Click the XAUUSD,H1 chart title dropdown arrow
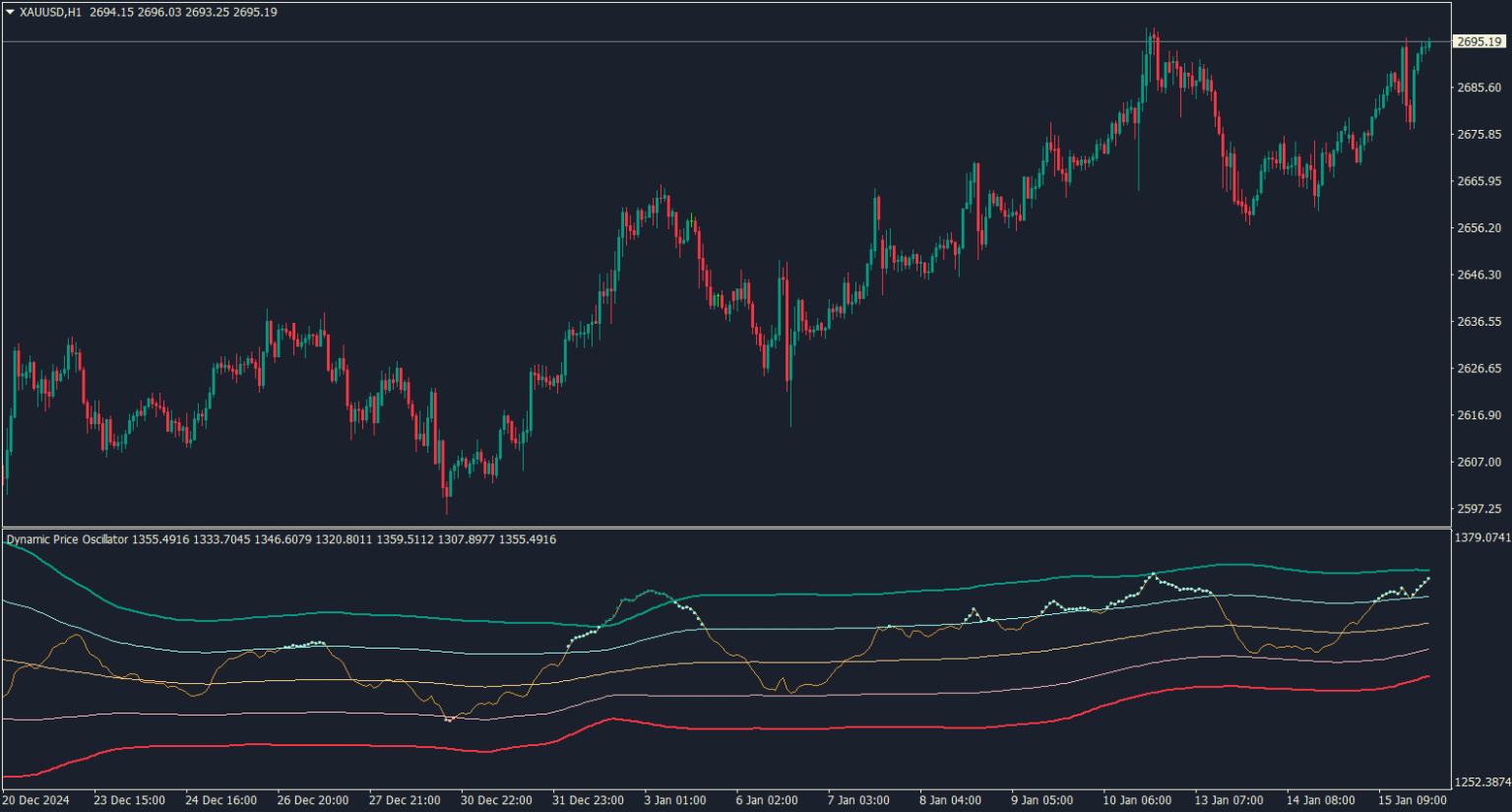The width and height of the screenshot is (1512, 812). click(10, 10)
